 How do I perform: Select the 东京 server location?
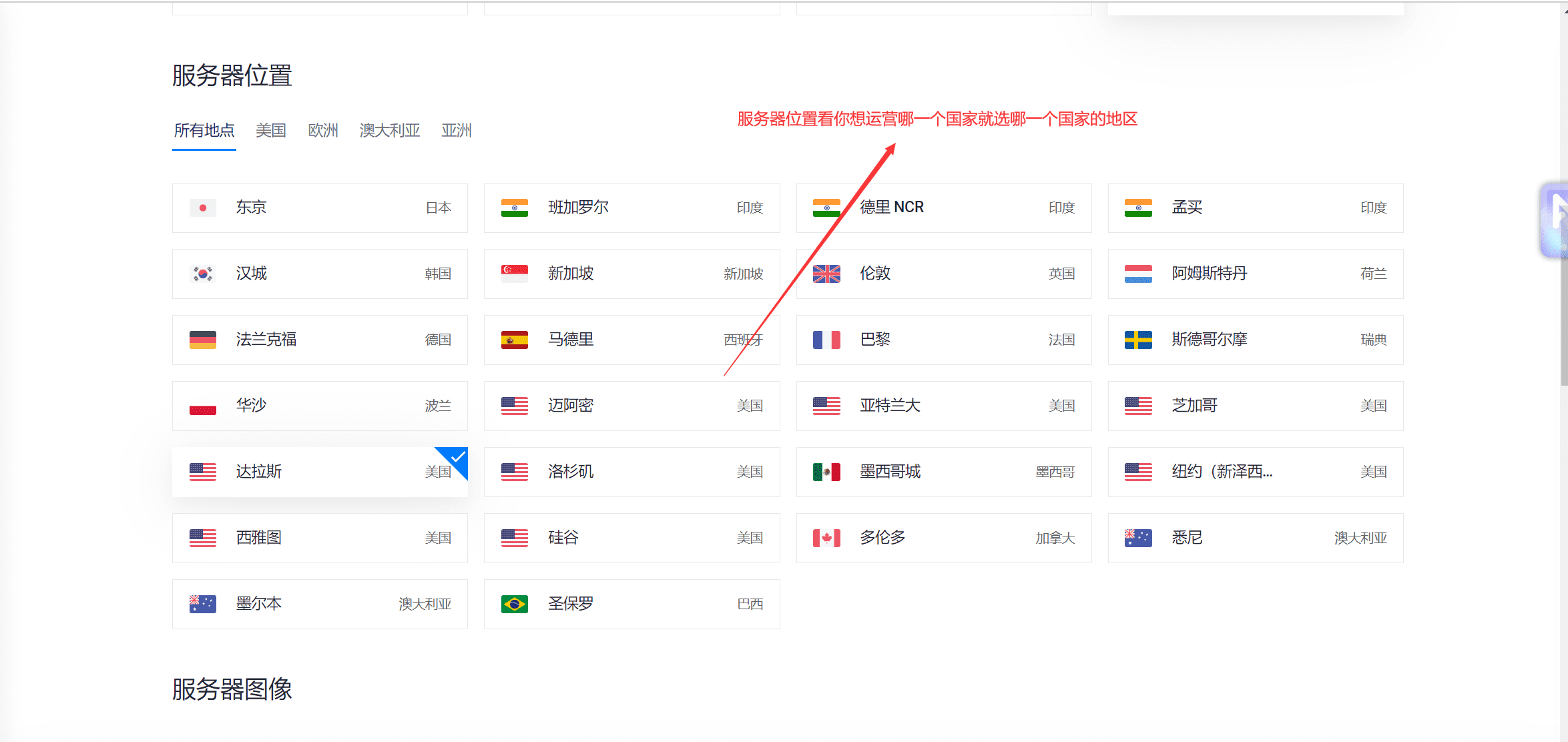click(x=320, y=208)
